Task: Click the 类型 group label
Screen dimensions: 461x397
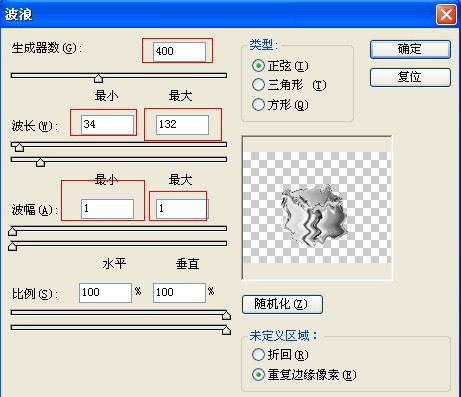Action: (x=263, y=44)
